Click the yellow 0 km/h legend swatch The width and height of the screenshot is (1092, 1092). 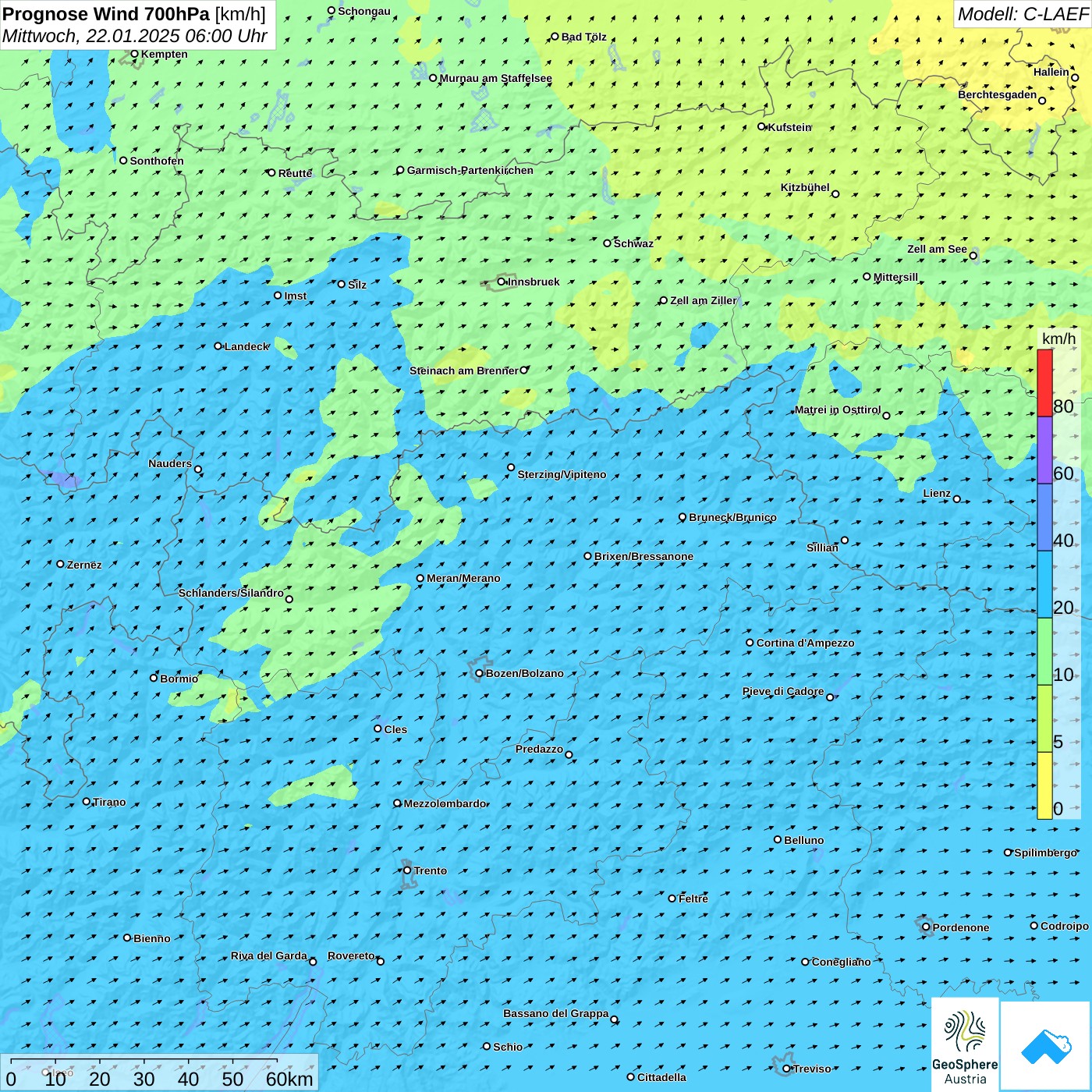tap(1044, 785)
